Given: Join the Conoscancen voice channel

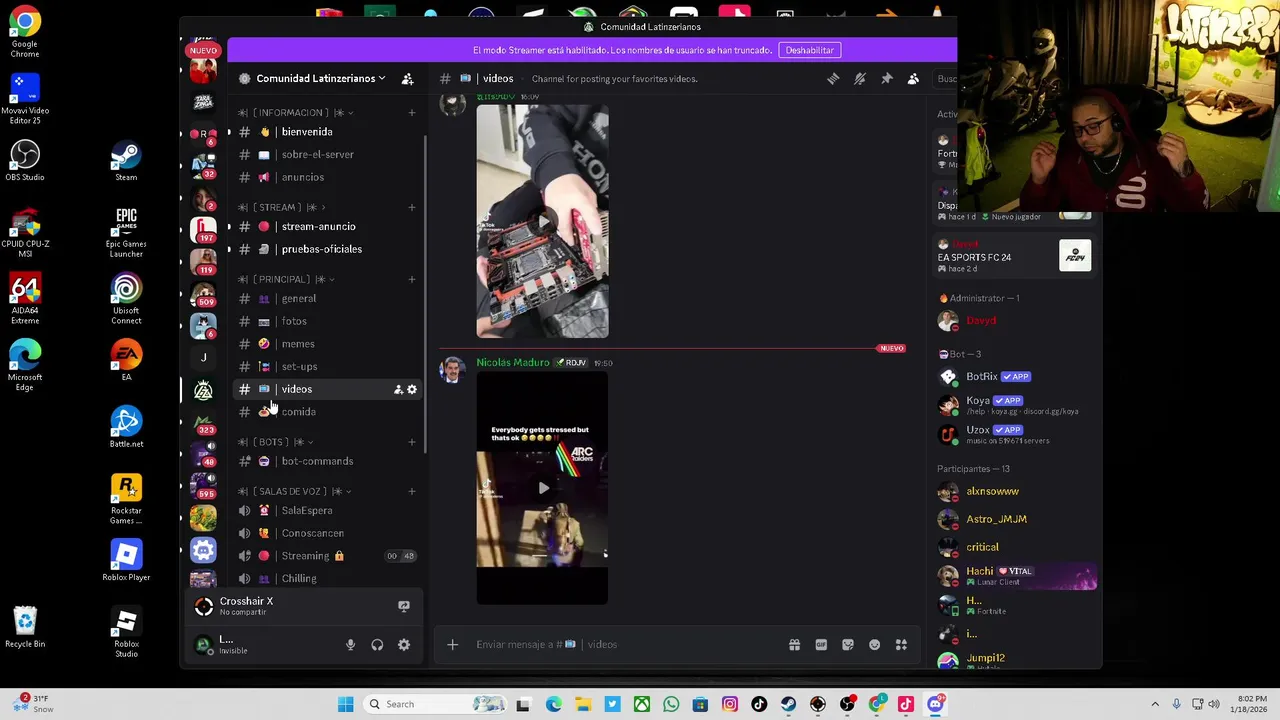Looking at the screenshot, I should pyautogui.click(x=327, y=533).
